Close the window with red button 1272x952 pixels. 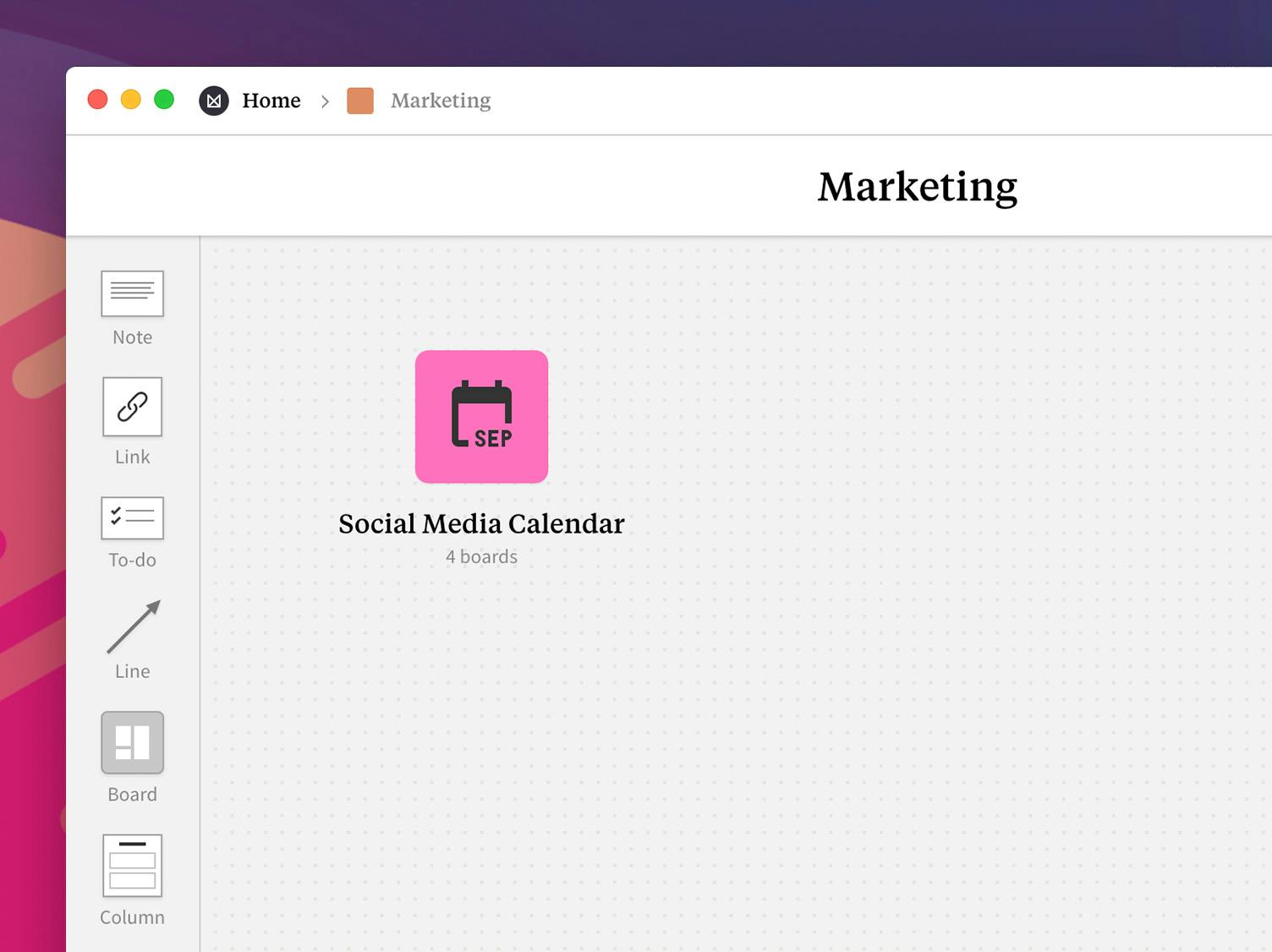(98, 100)
